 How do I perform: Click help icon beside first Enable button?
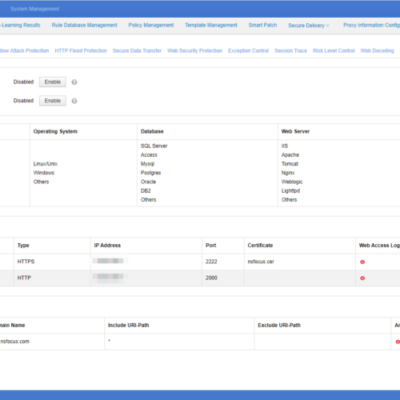(74, 82)
